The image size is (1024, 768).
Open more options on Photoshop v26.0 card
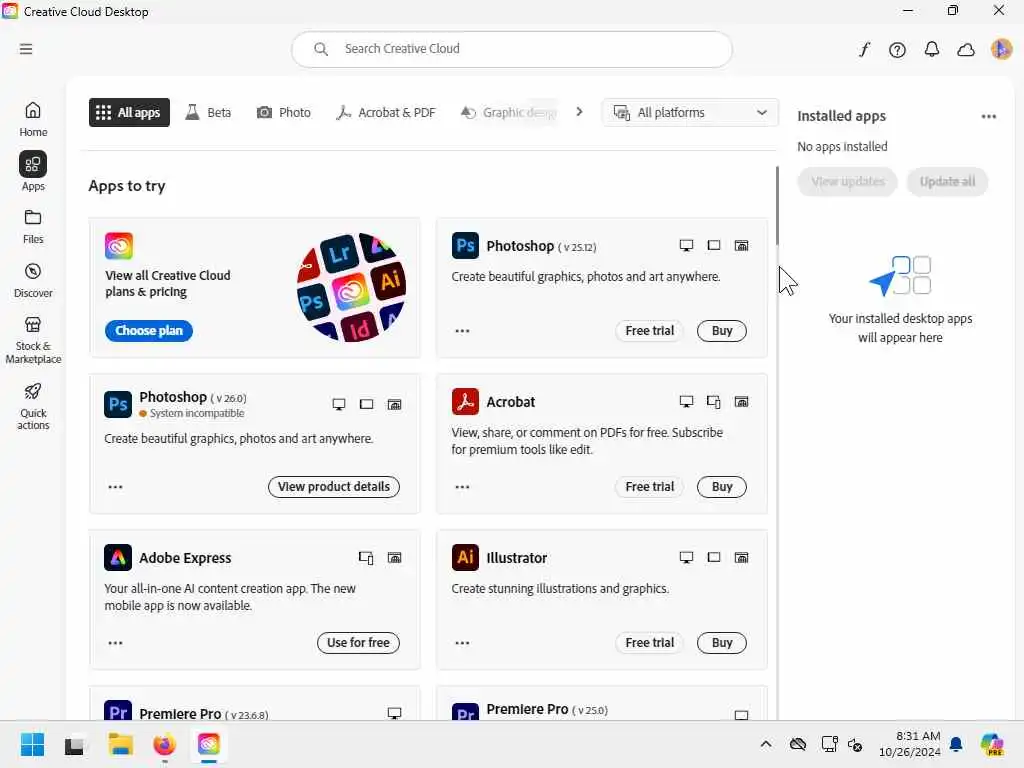(116, 487)
